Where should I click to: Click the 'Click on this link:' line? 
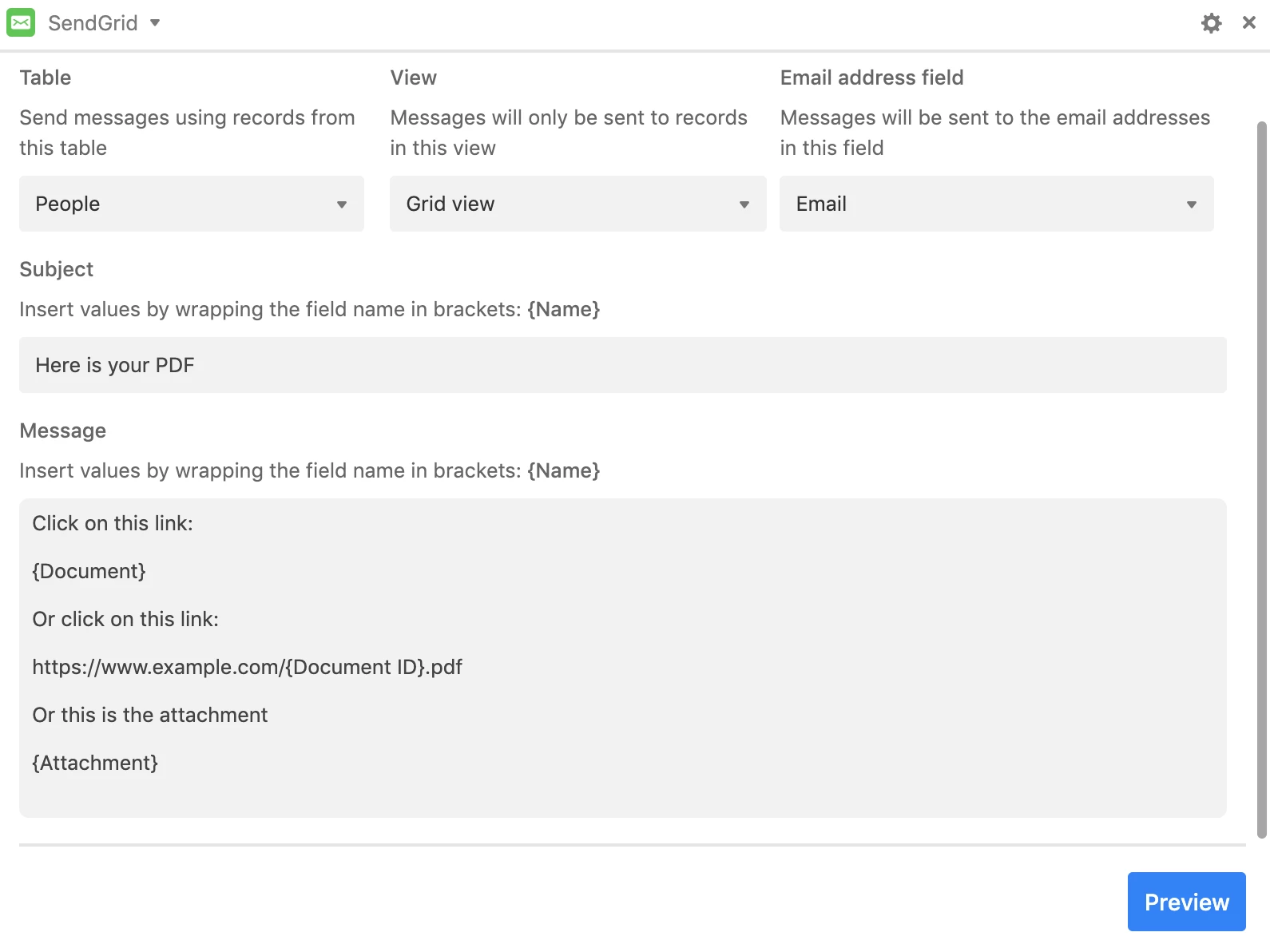[x=113, y=523]
